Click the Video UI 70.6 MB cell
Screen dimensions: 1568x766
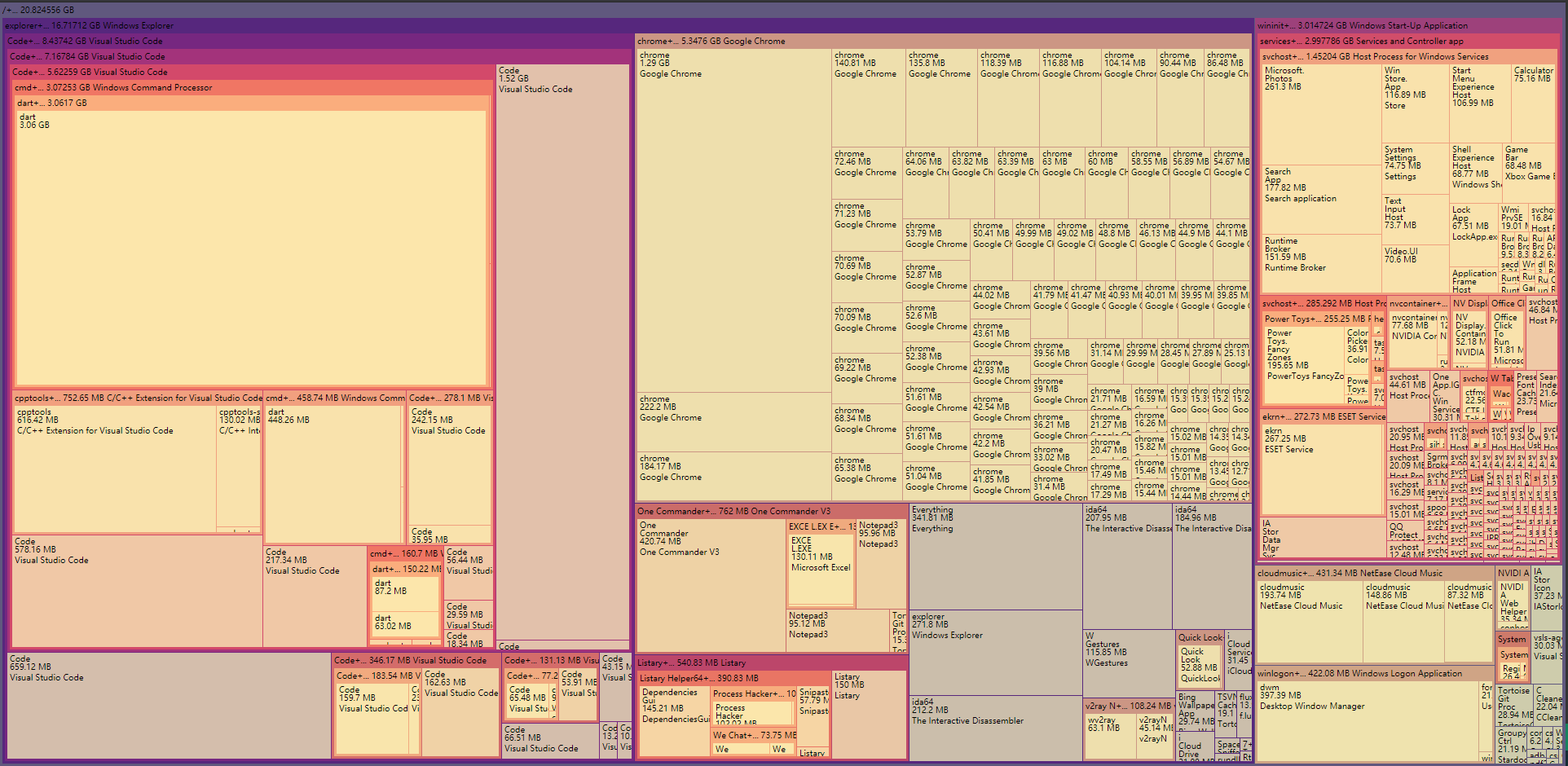1415,269
